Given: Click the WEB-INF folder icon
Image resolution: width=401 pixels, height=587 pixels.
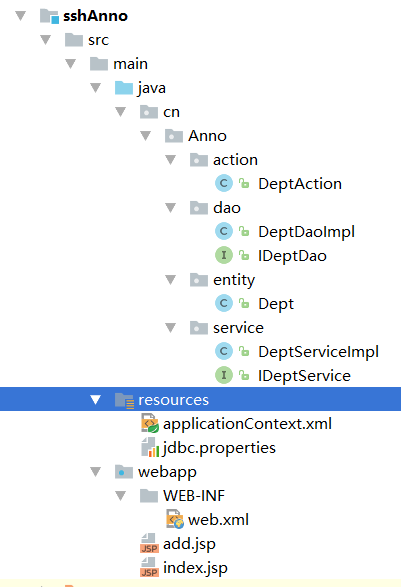Looking at the screenshot, I should pos(149,496).
